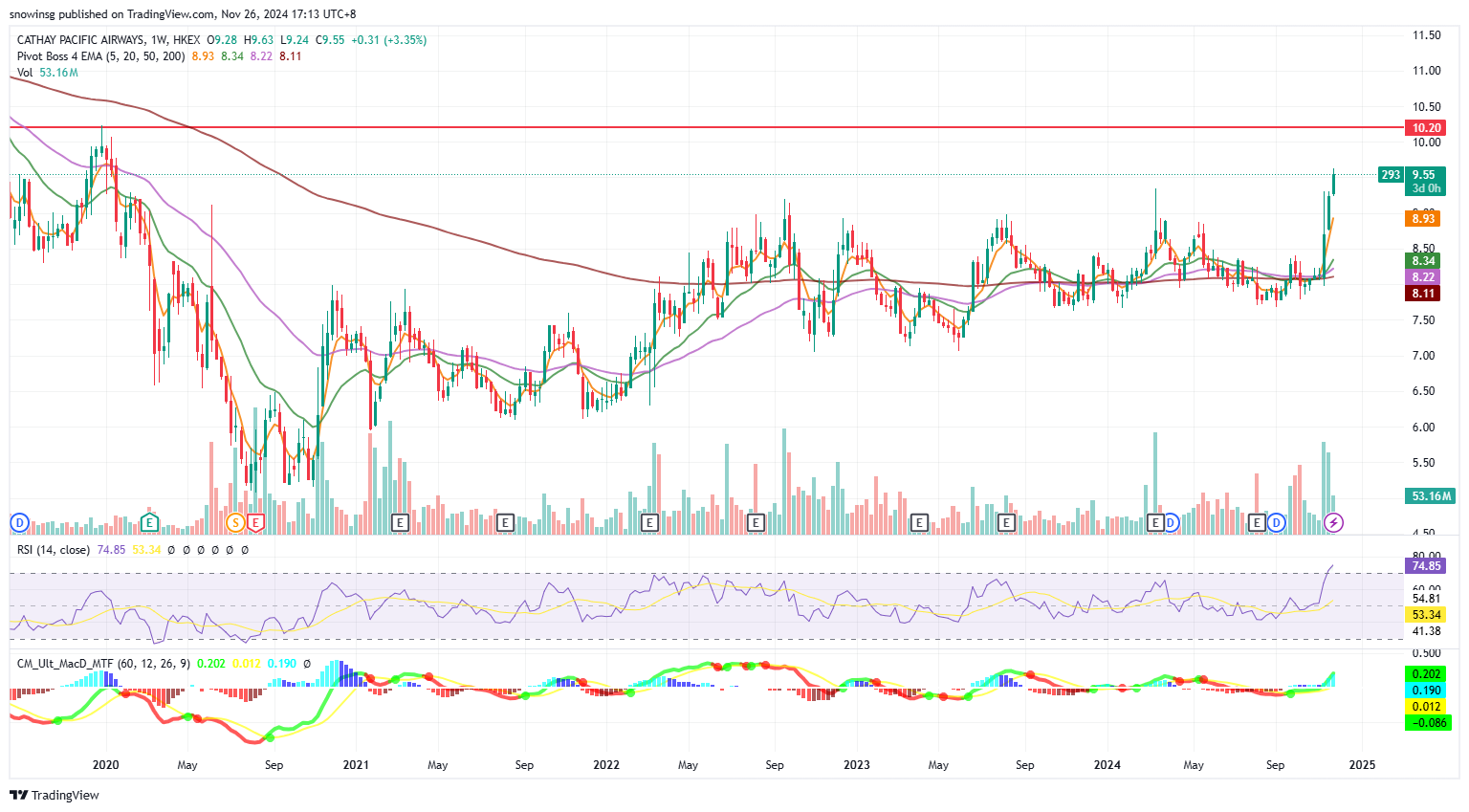Image resolution: width=1469 pixels, height=812 pixels.
Task: Click the Pivot Boss 4 EMA indicator legend
Action: 101,56
